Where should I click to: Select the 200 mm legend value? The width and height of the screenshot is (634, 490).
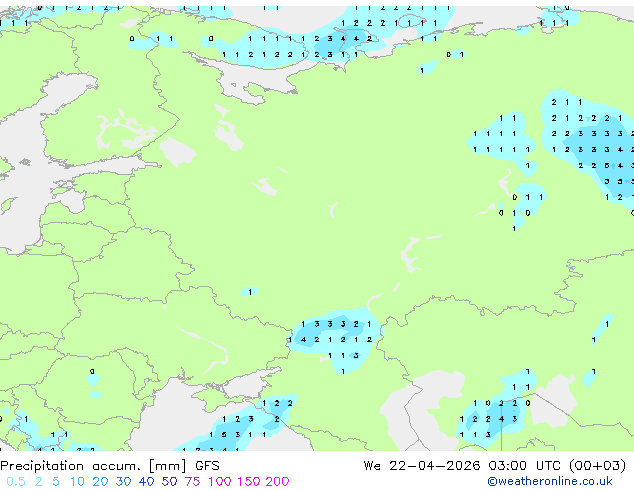277,482
